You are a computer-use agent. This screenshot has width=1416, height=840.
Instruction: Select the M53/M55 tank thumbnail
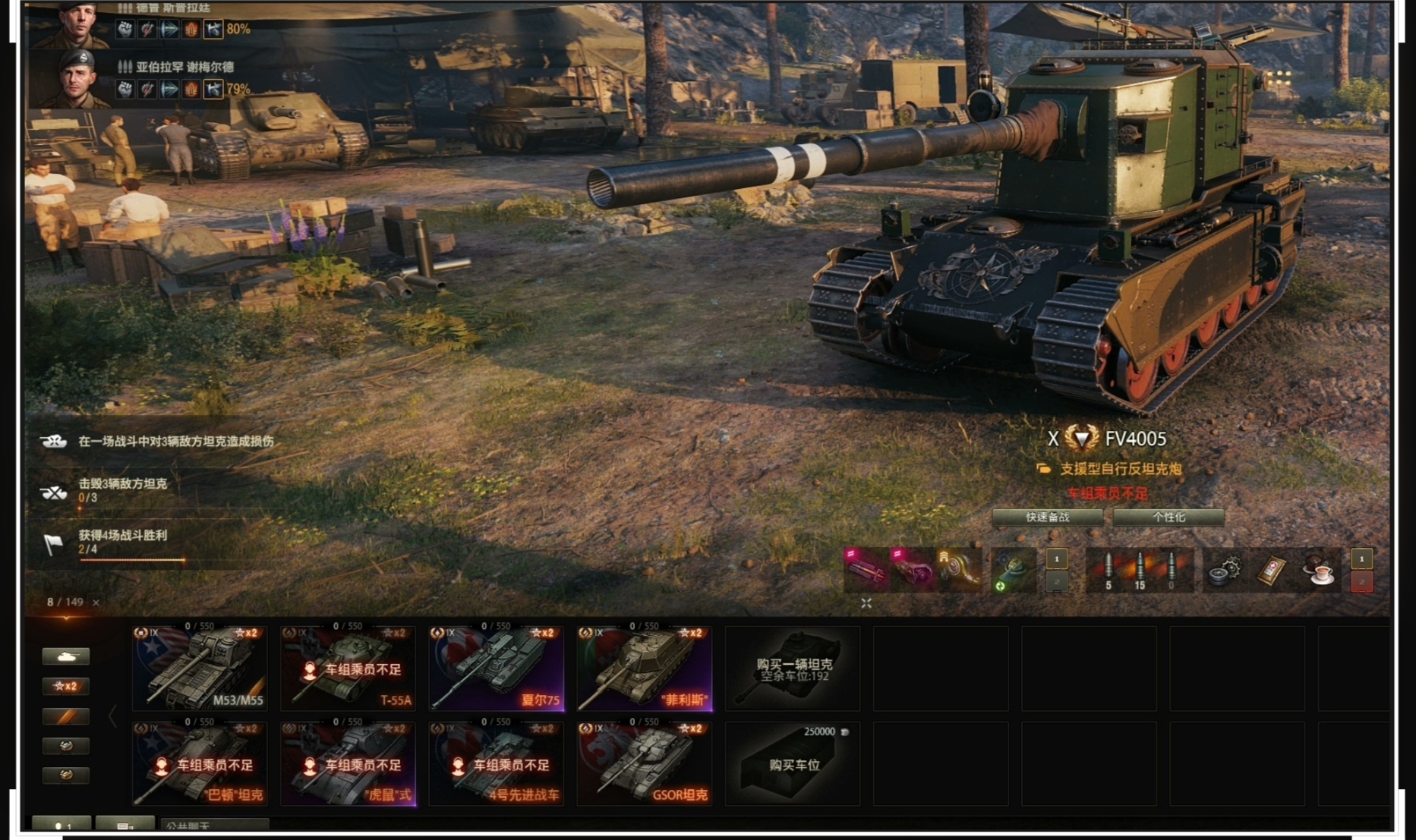[200, 668]
